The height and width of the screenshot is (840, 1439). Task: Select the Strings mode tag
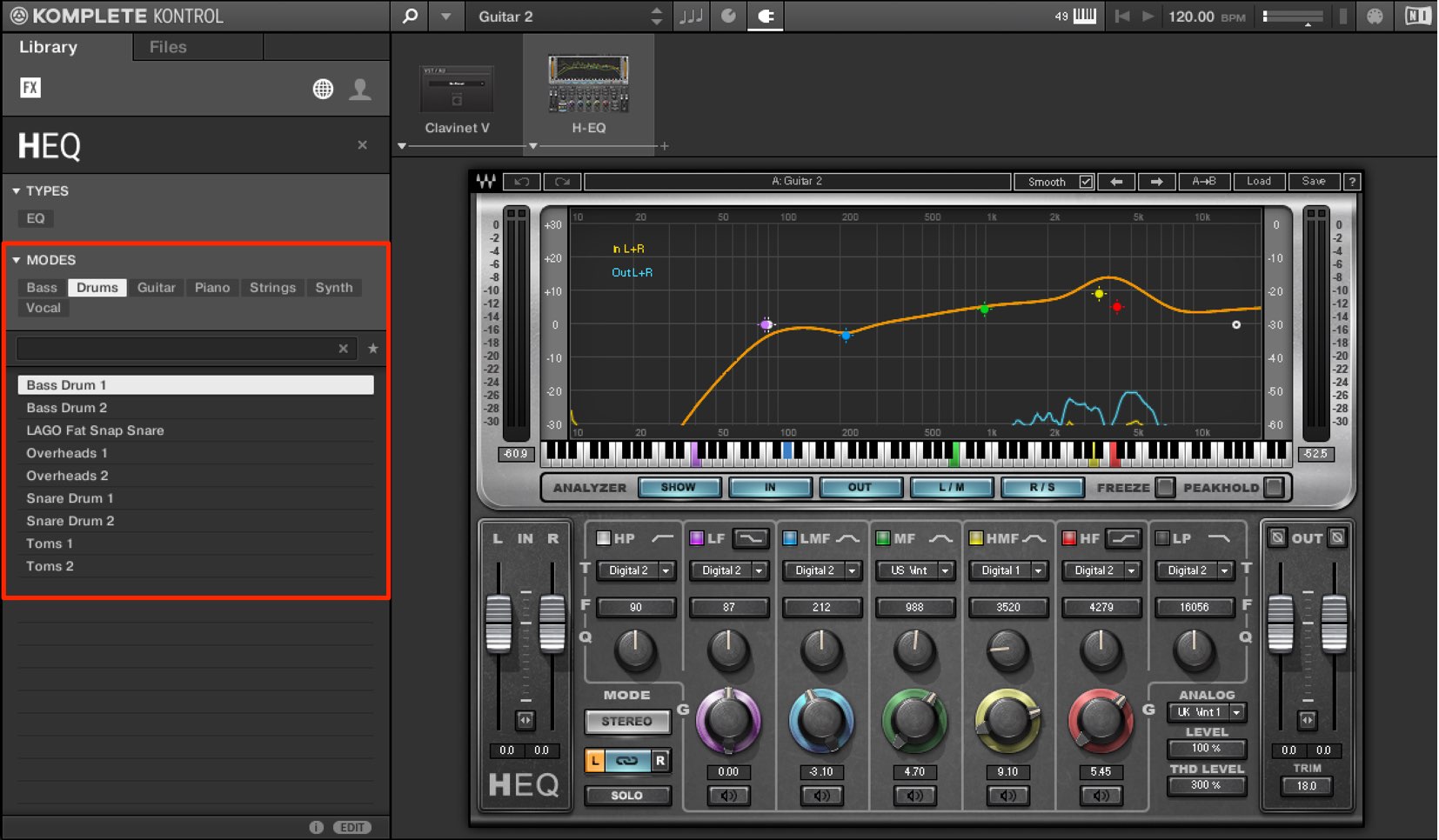[272, 287]
